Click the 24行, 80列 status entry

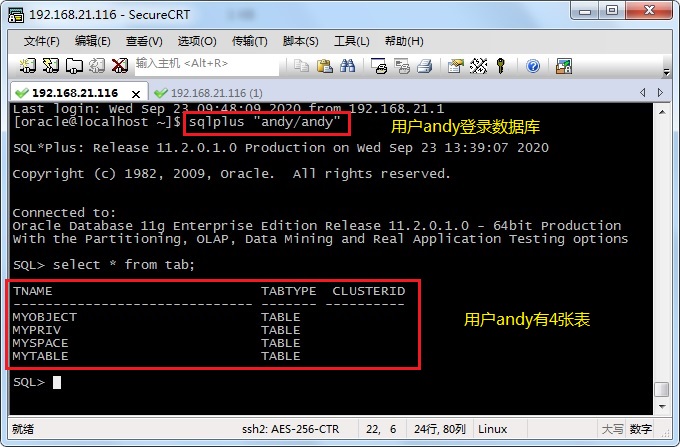pyautogui.click(x=440, y=429)
